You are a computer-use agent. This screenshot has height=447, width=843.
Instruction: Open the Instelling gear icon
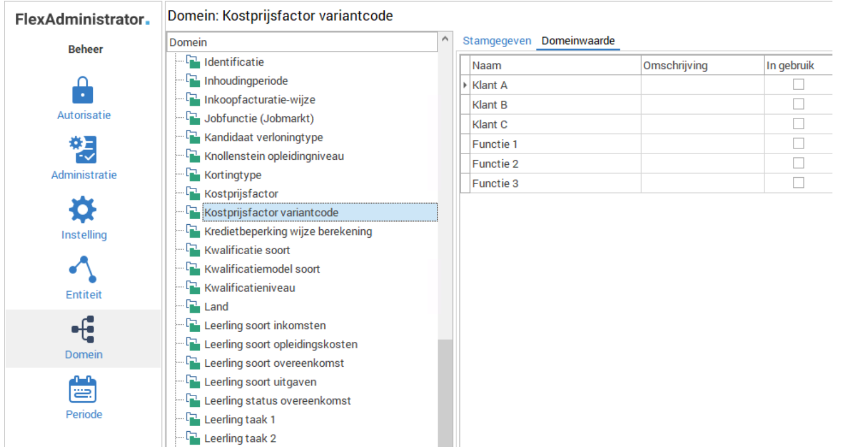pyautogui.click(x=83, y=209)
